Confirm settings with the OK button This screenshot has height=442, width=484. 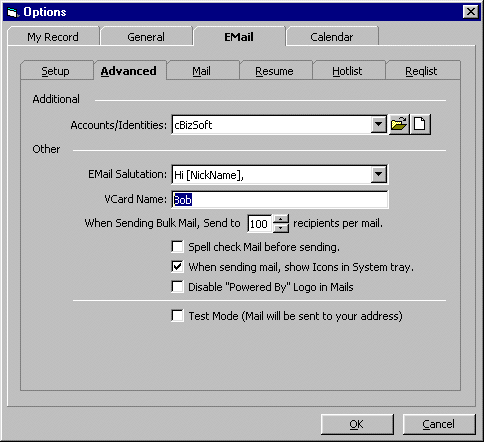[357, 424]
